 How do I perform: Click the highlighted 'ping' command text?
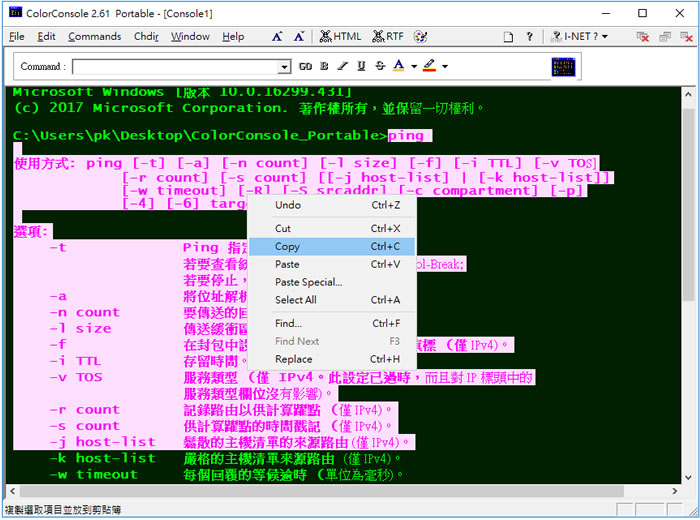coord(405,135)
